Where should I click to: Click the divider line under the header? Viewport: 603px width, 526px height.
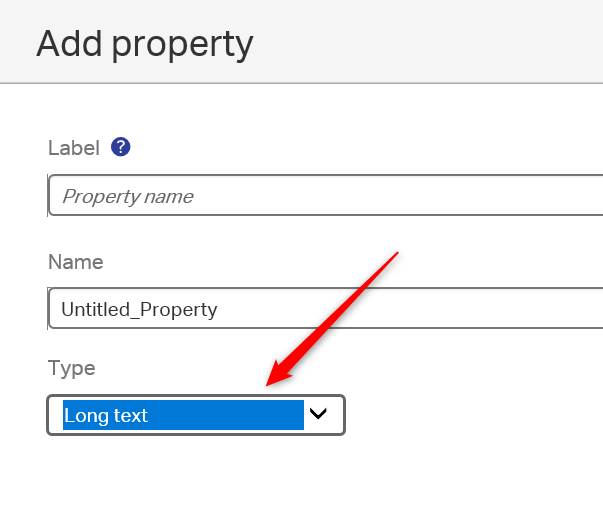click(300, 83)
